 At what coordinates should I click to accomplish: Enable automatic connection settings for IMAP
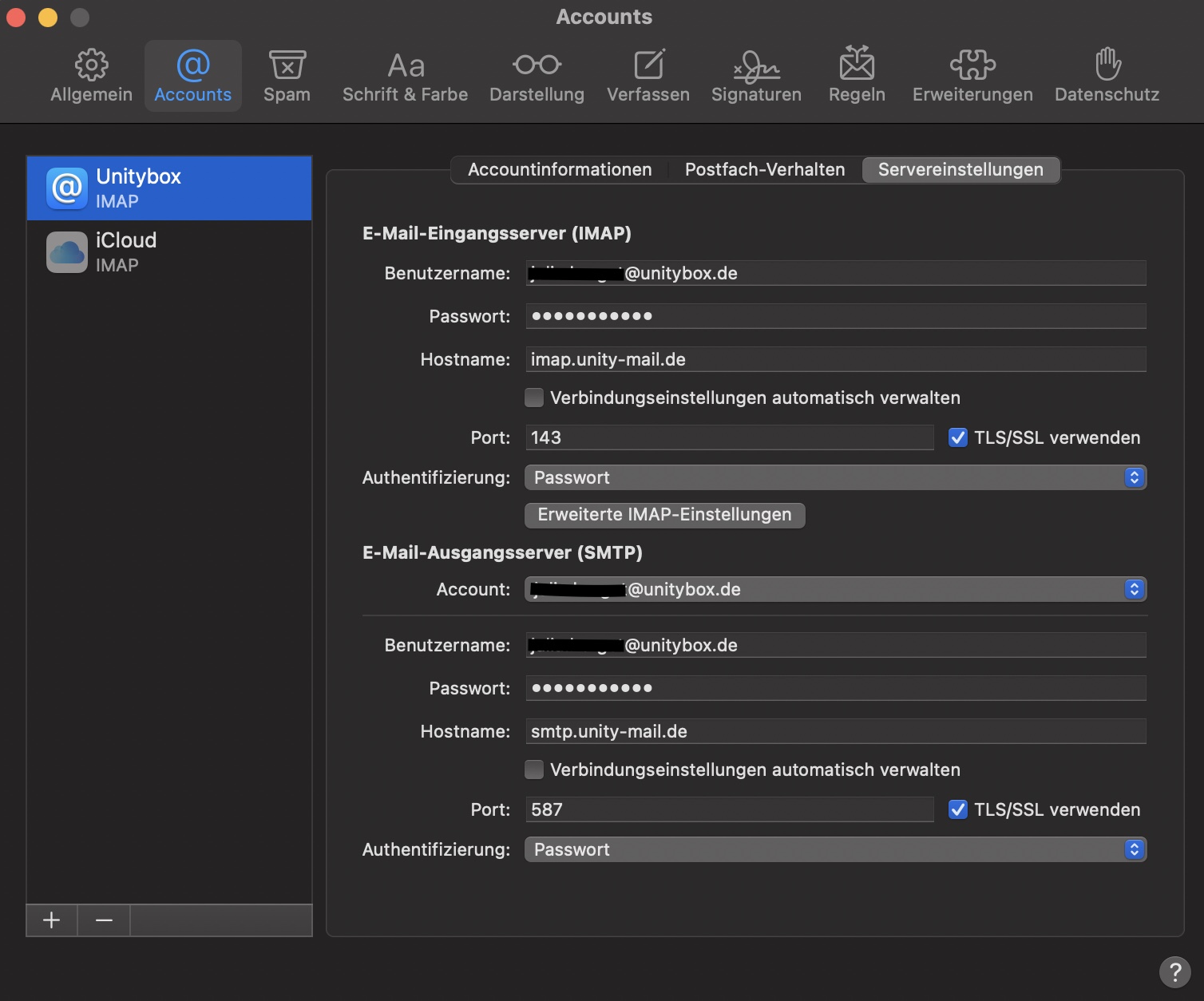point(534,398)
